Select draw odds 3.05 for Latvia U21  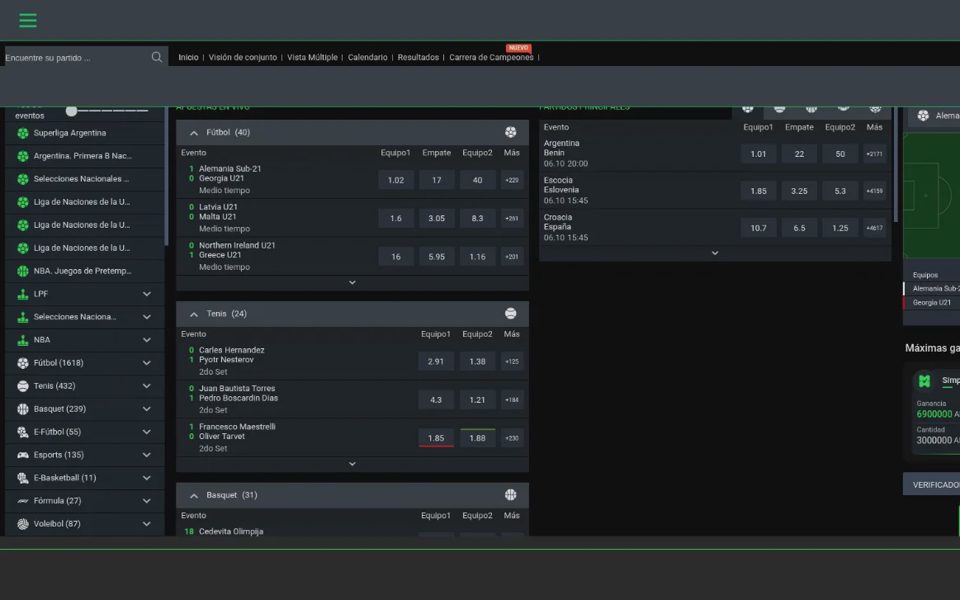(437, 218)
